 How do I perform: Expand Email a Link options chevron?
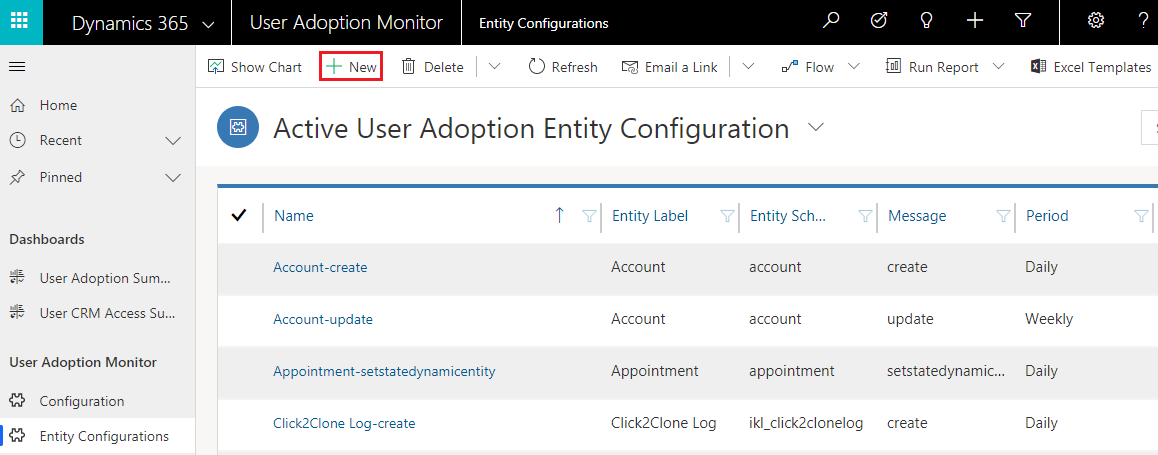[x=748, y=67]
